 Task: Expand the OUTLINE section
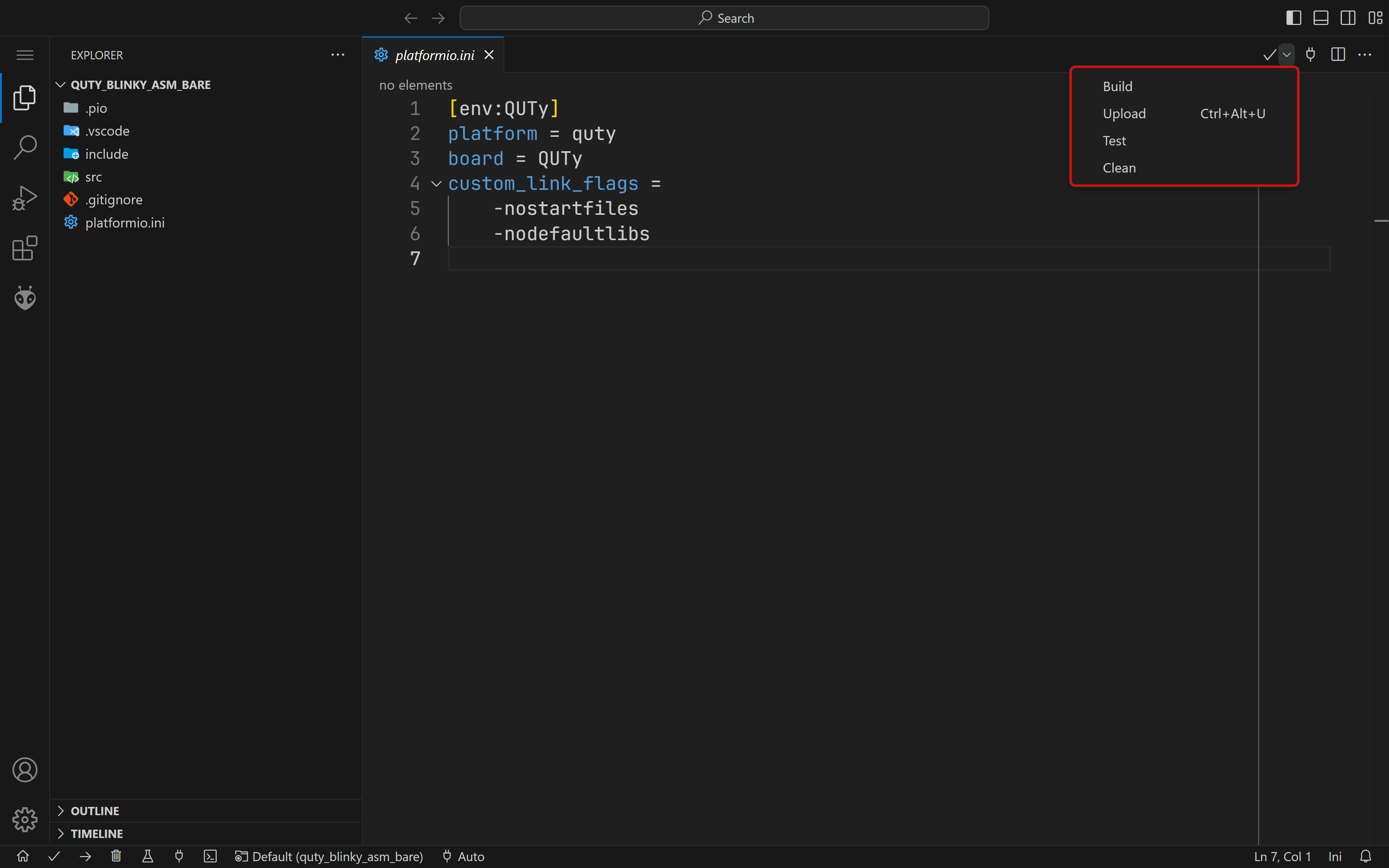[95, 810]
